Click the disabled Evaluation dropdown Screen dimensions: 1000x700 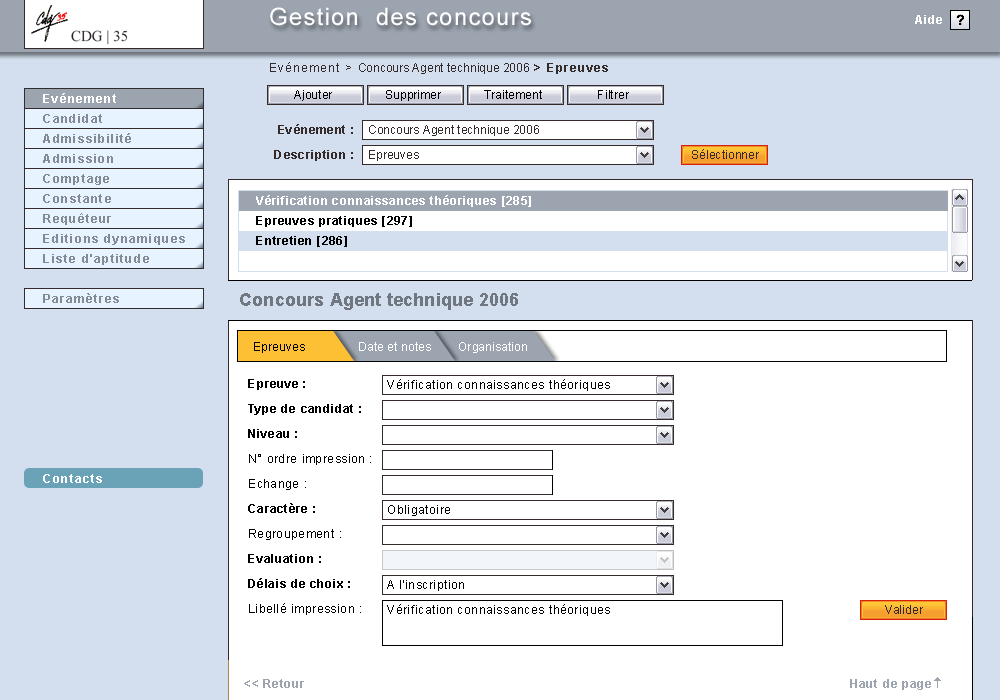(527, 560)
